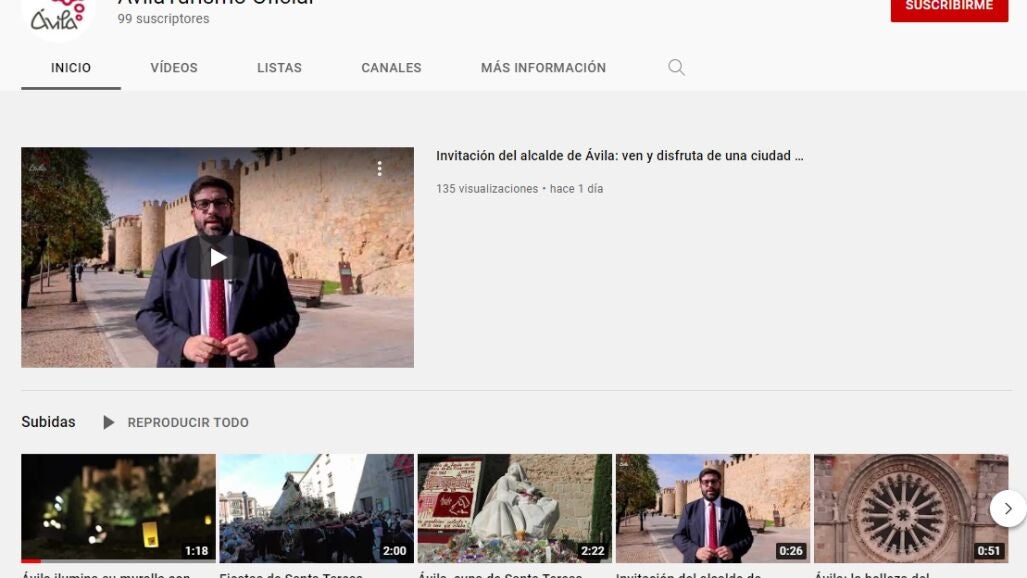This screenshot has height=578, width=1027.
Task: Open the night wall video thumbnail lasting 1:18
Action: click(x=118, y=508)
